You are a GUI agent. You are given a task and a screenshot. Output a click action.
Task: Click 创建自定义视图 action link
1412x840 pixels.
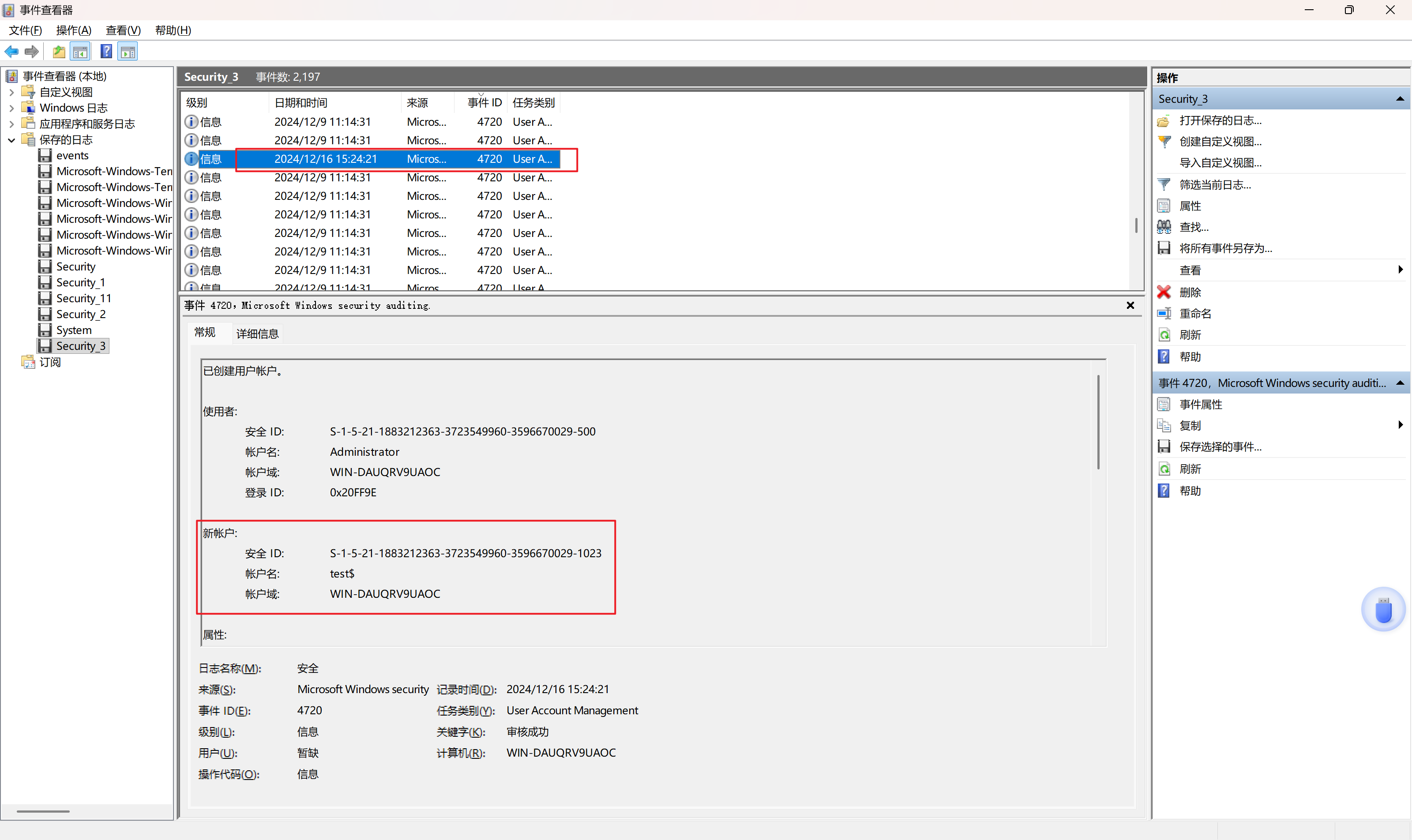point(1220,142)
